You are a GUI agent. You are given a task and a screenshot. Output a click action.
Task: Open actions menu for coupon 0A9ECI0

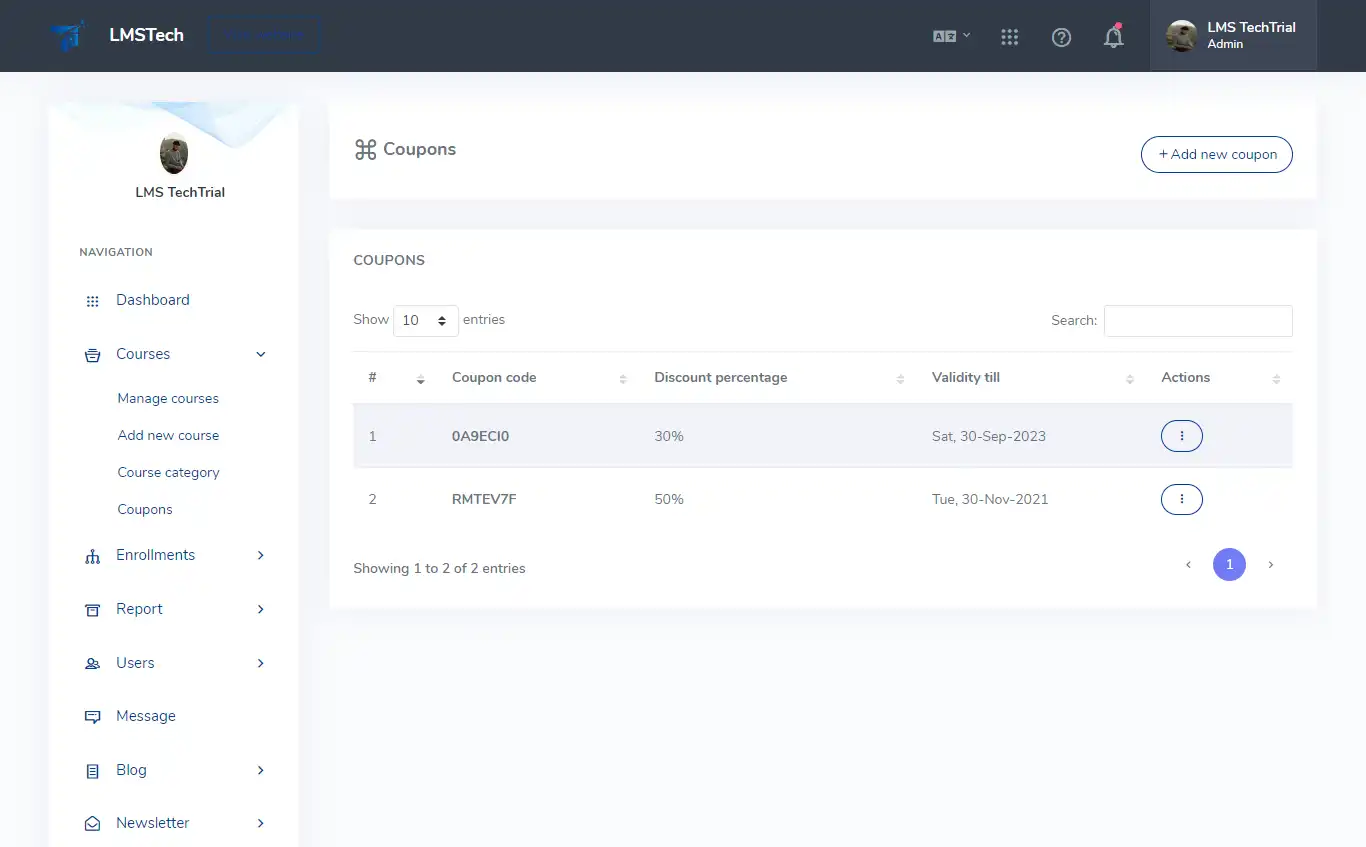1181,435
